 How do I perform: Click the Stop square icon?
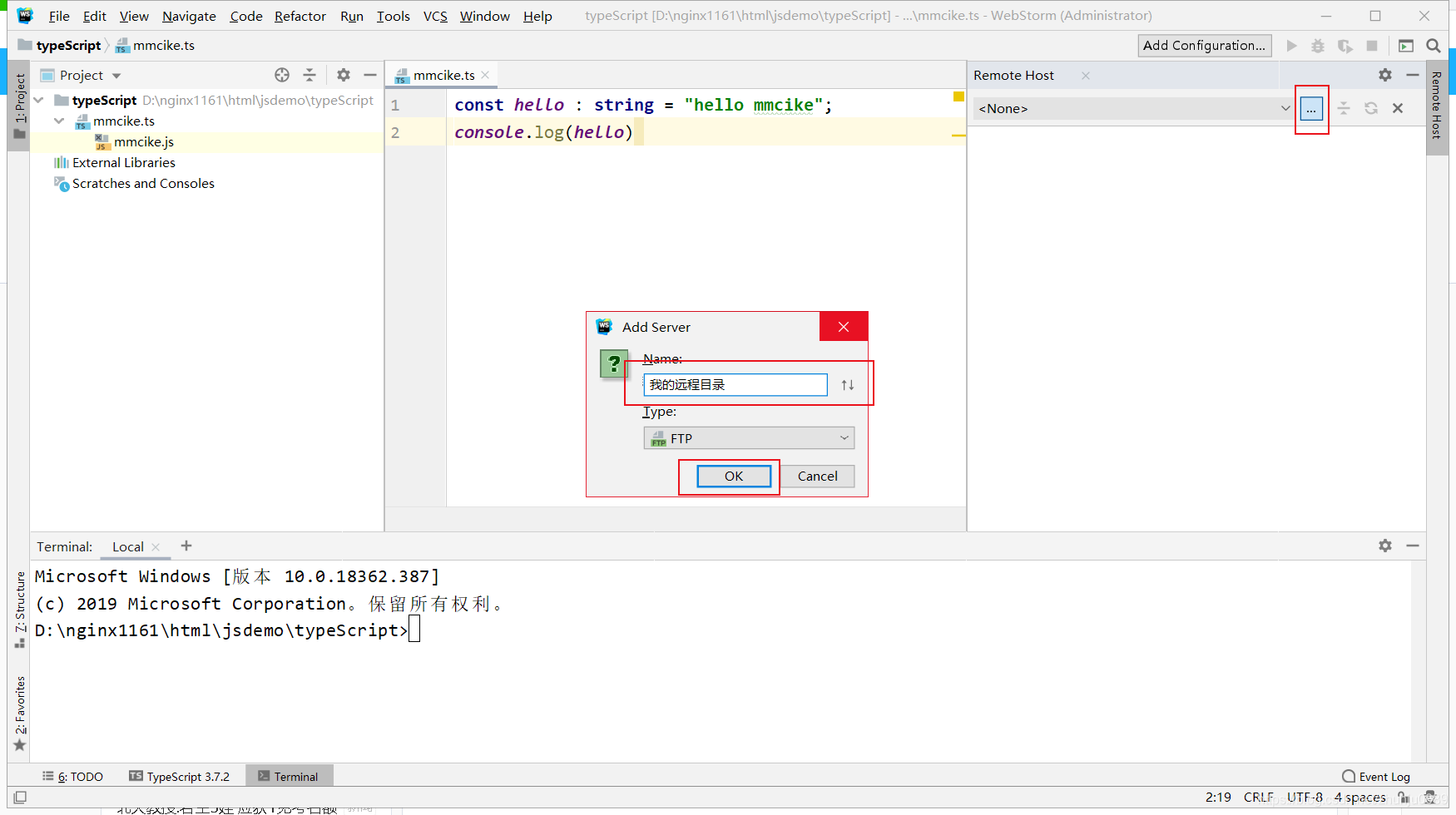1372,46
